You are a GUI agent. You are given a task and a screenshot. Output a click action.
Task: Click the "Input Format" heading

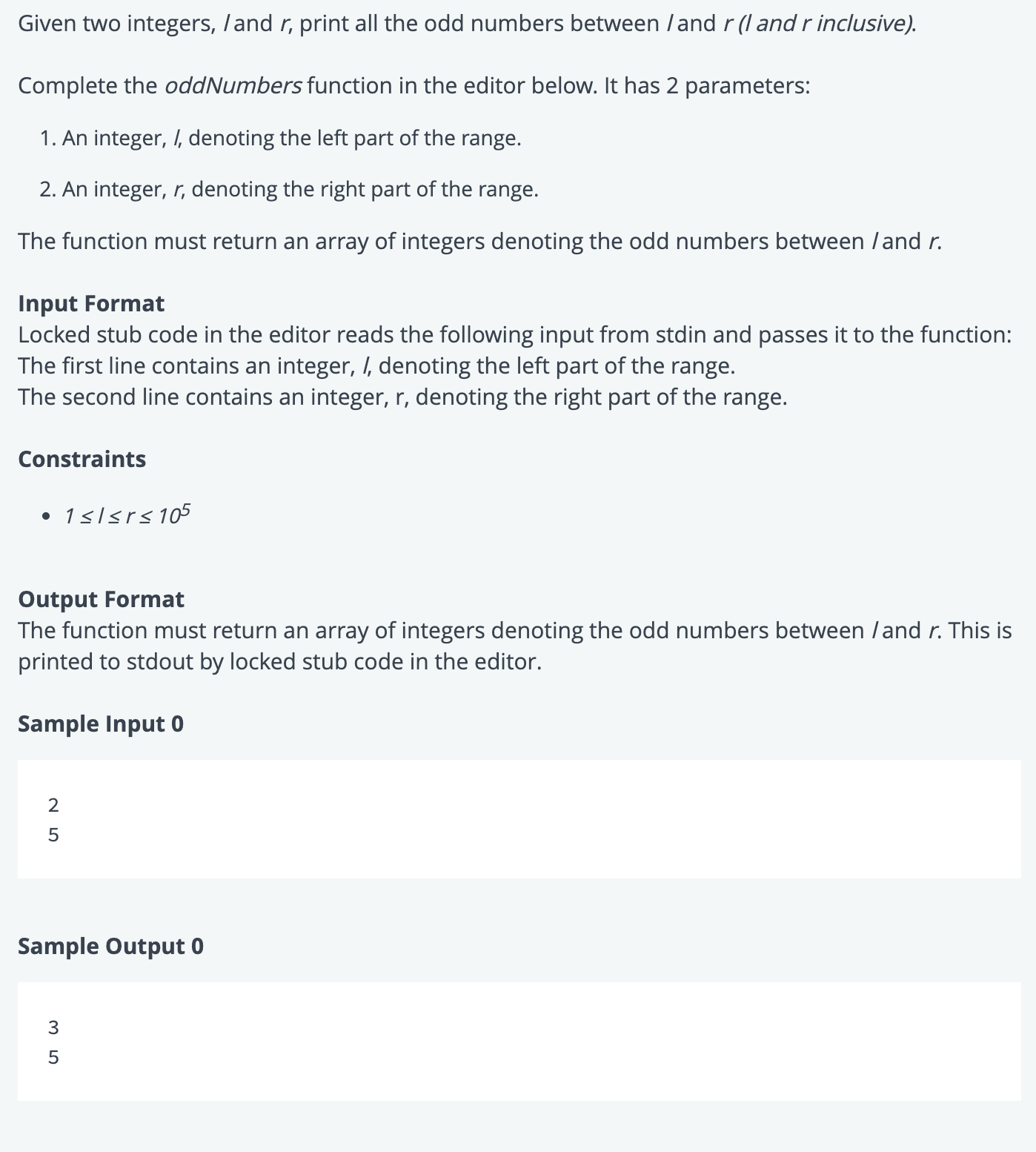(x=91, y=303)
